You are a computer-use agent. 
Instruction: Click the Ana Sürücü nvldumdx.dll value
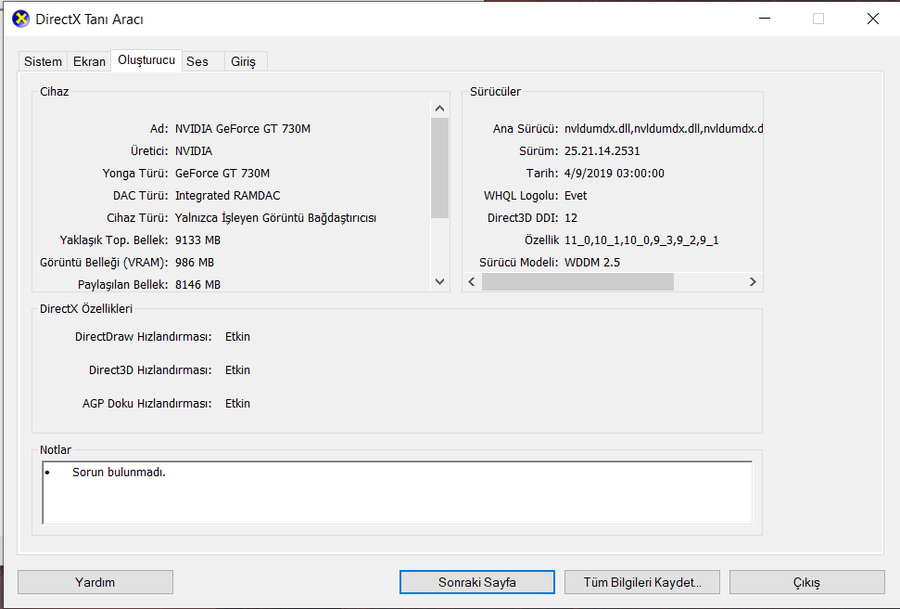[664, 129]
